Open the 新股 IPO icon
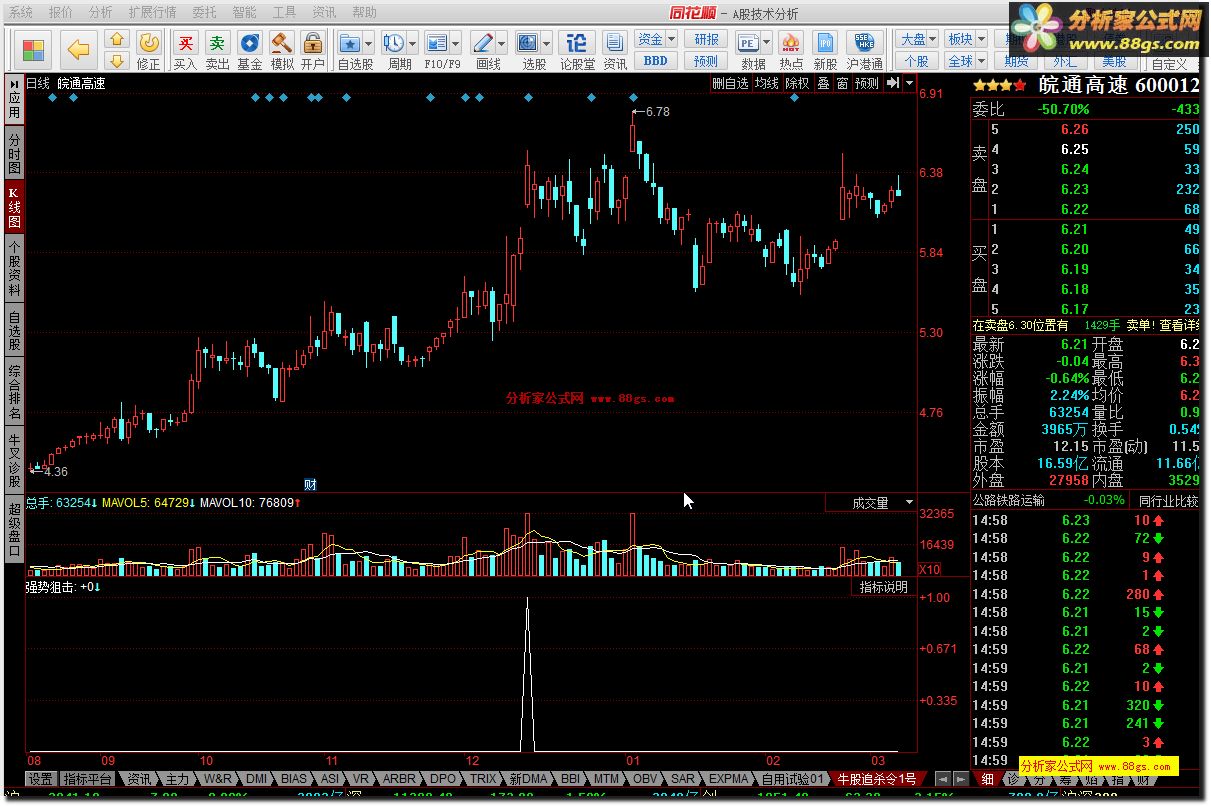This screenshot has width=1211, height=806. [825, 43]
